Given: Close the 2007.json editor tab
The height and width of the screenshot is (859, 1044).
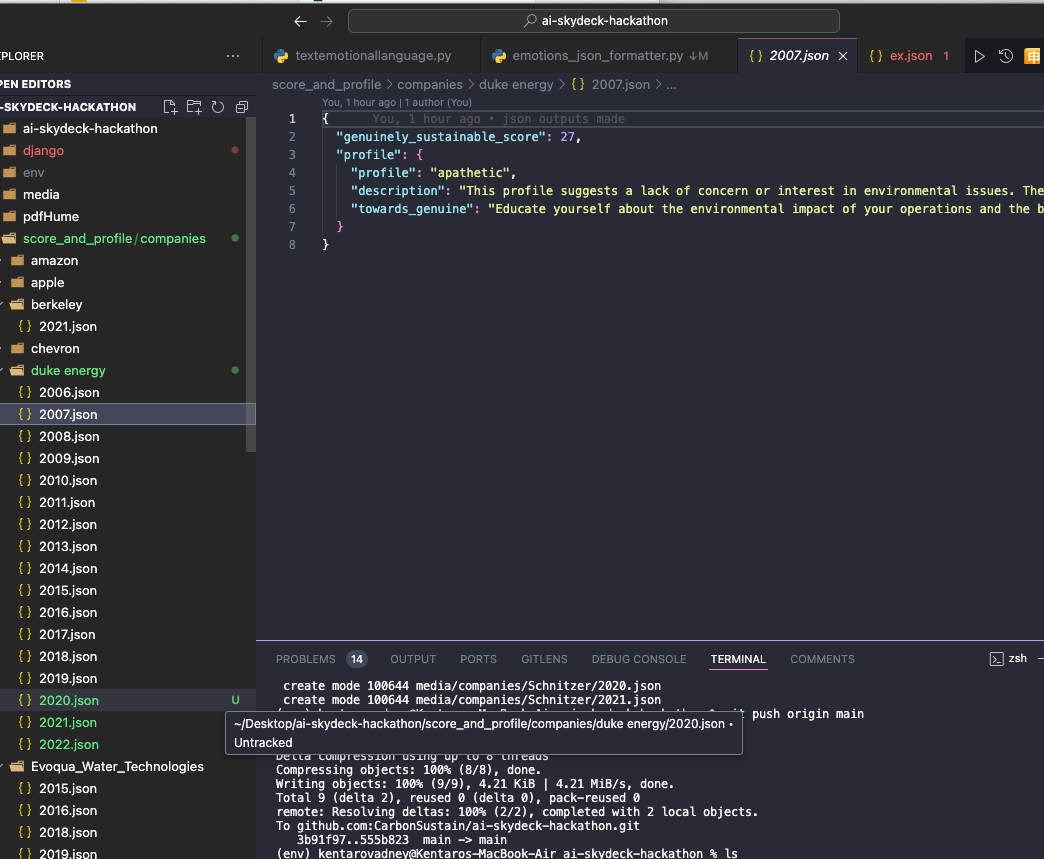Looking at the screenshot, I should pyautogui.click(x=842, y=56).
